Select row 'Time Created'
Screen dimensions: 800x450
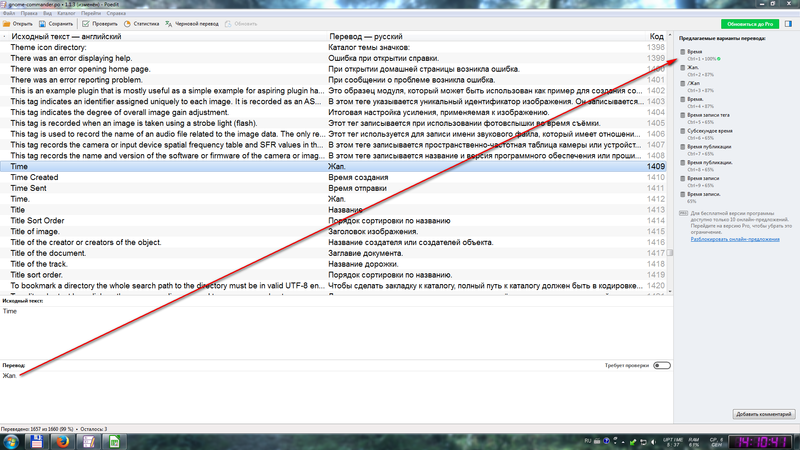coord(334,177)
